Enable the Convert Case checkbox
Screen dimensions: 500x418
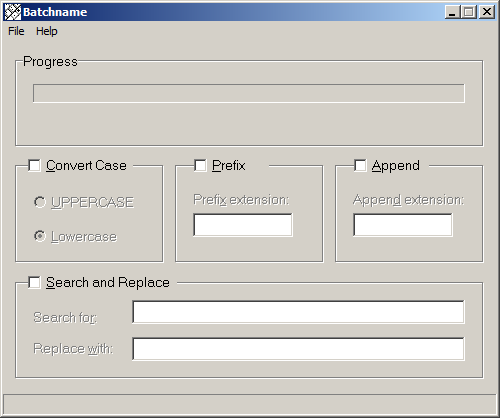pos(34,165)
